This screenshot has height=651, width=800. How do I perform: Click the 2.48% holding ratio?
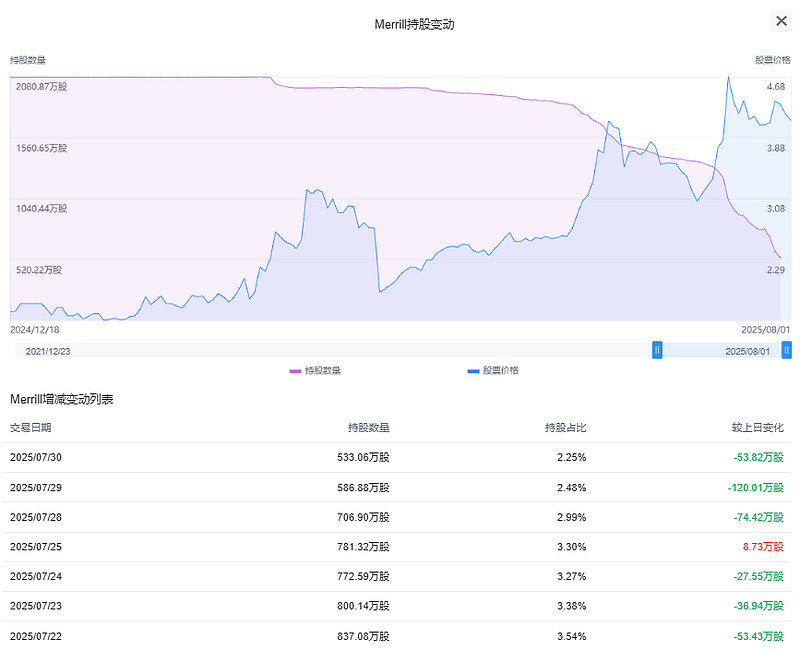pos(571,488)
